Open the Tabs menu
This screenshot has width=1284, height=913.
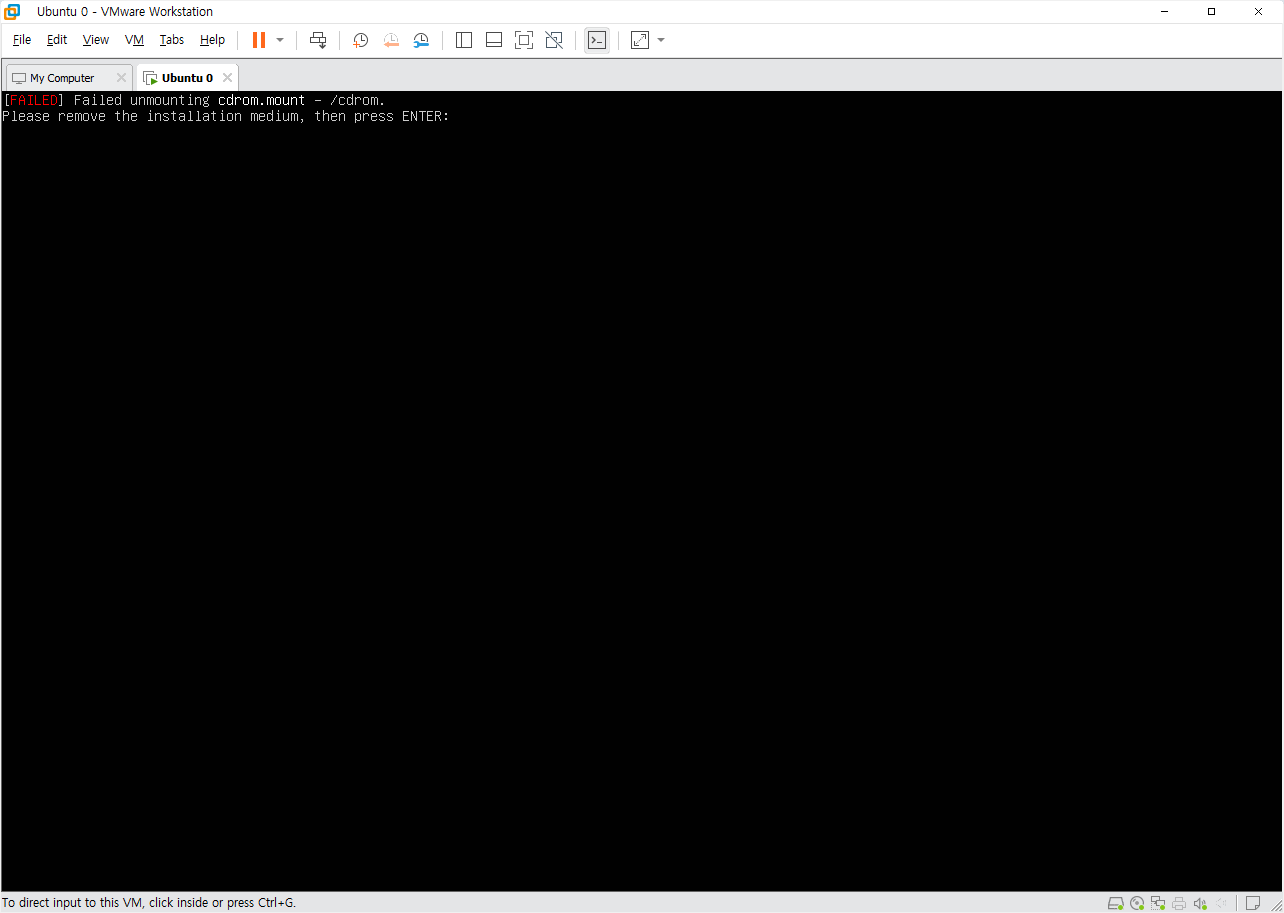[172, 40]
